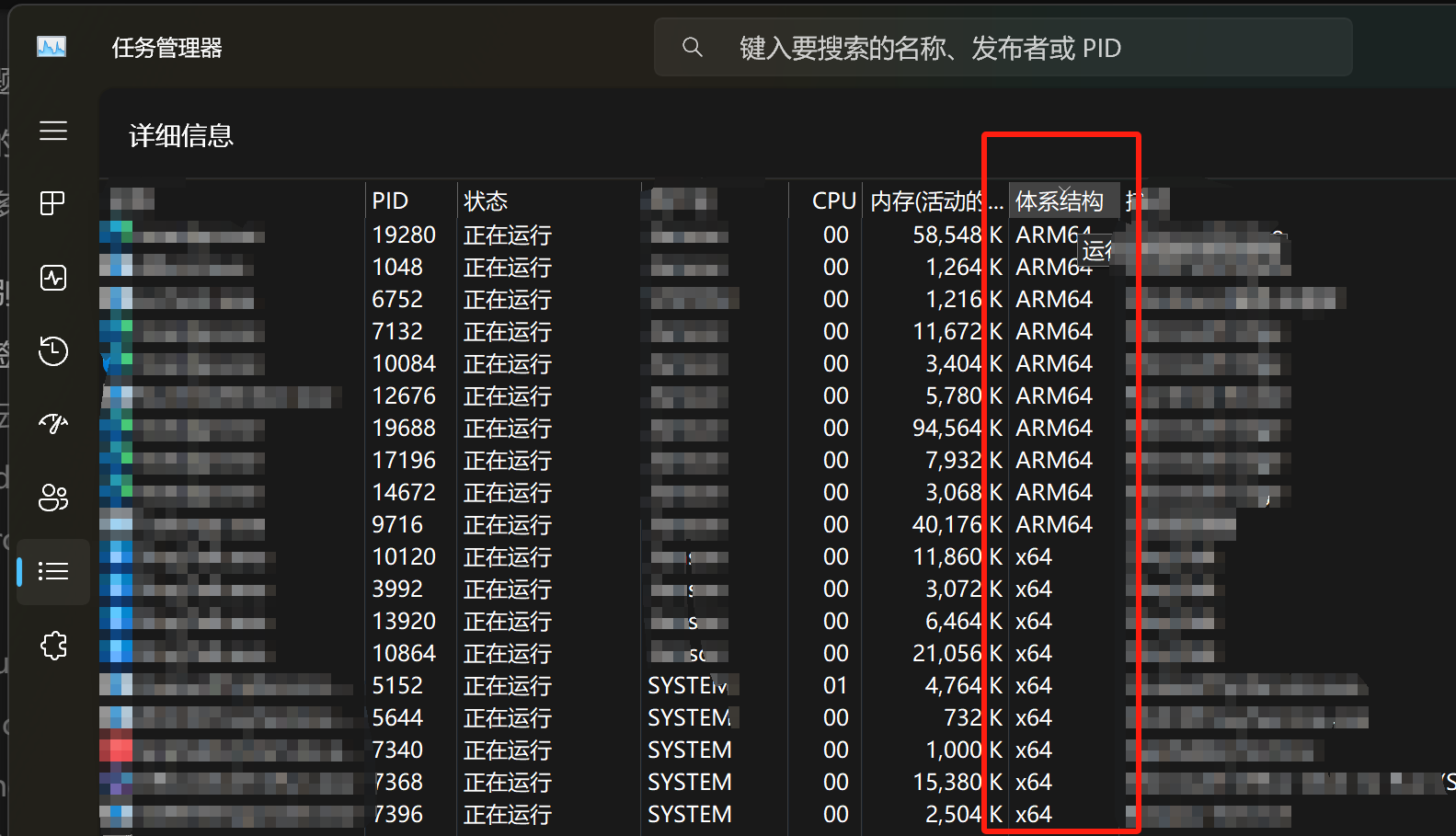Switch to Startup apps page
Viewport: 1456px width, 836px height.
[x=53, y=424]
